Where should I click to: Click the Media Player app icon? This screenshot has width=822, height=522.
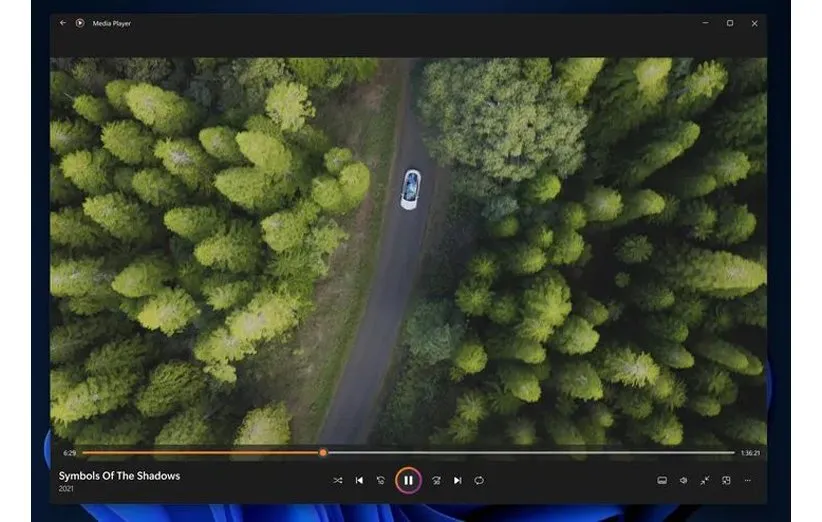(x=80, y=23)
